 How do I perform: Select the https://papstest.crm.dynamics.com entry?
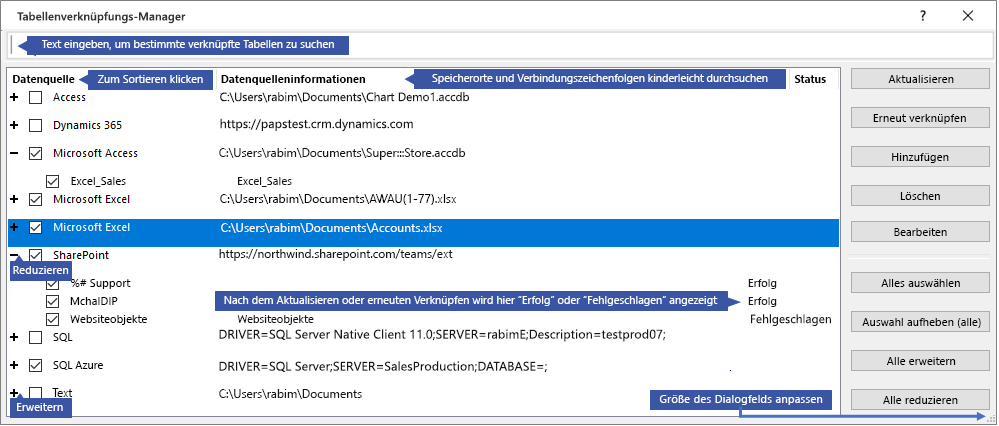click(317, 124)
